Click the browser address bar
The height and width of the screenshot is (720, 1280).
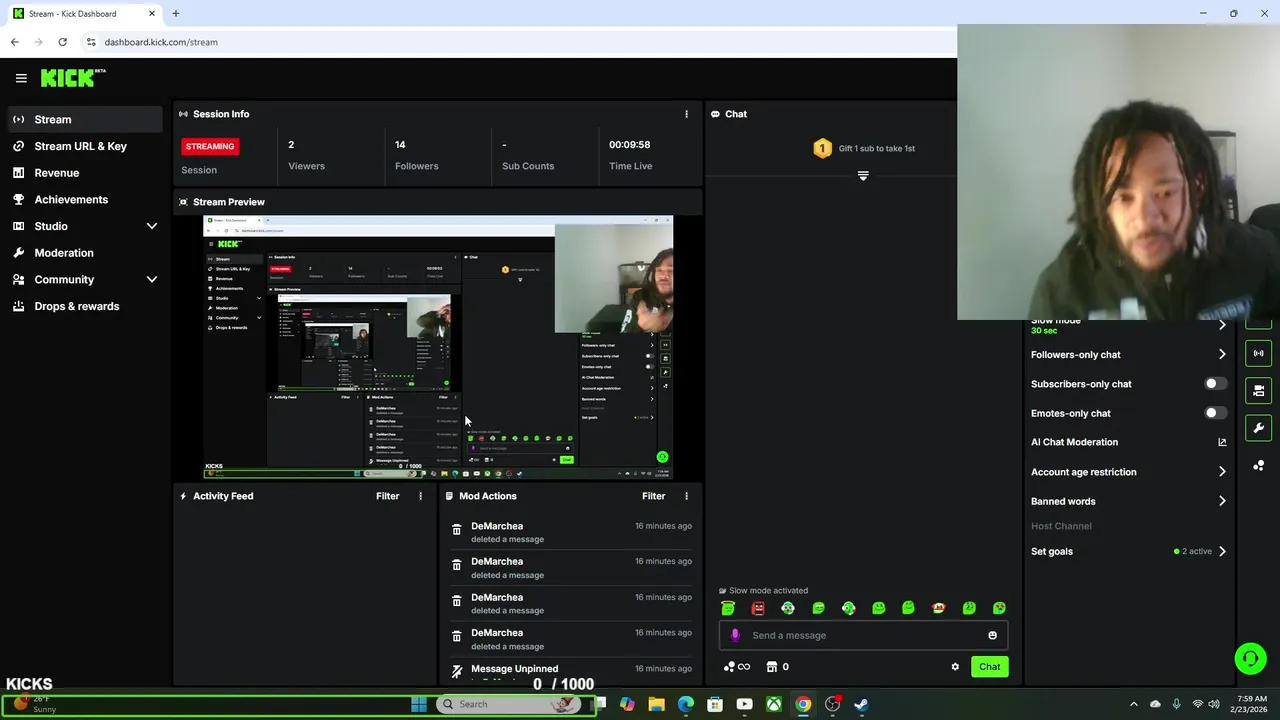[x=520, y=42]
